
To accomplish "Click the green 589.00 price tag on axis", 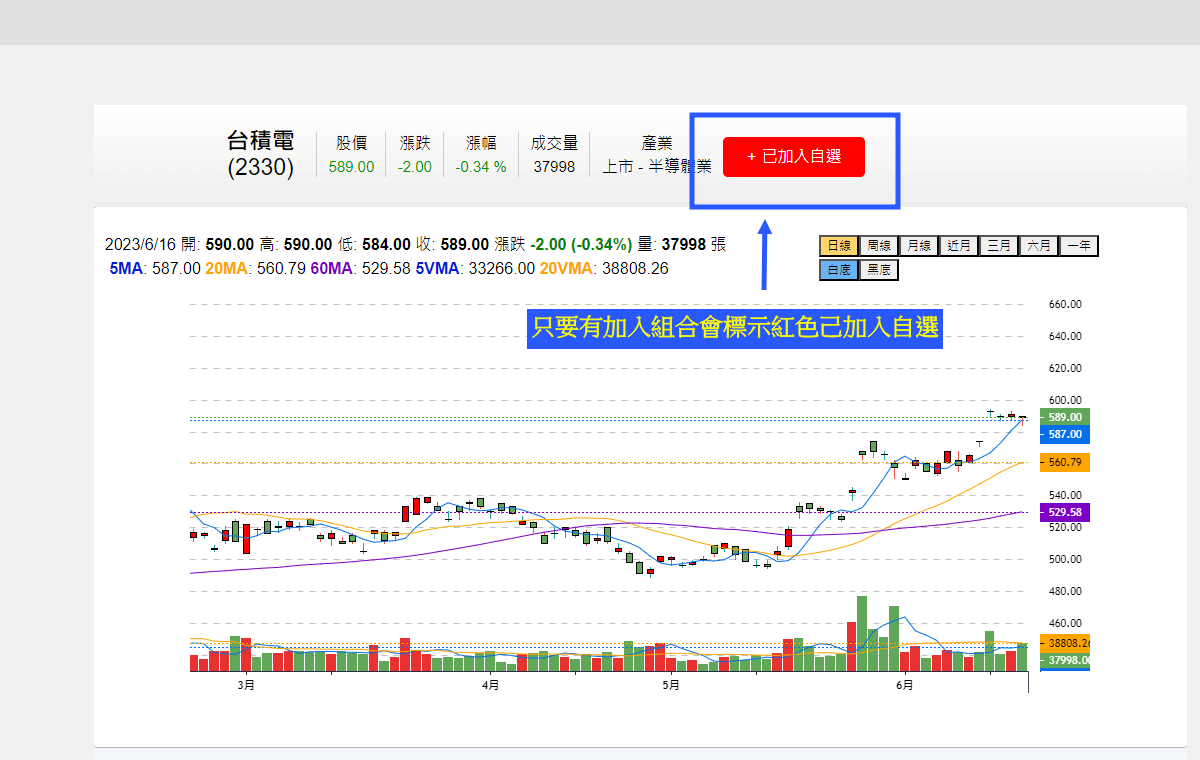I will (1065, 417).
